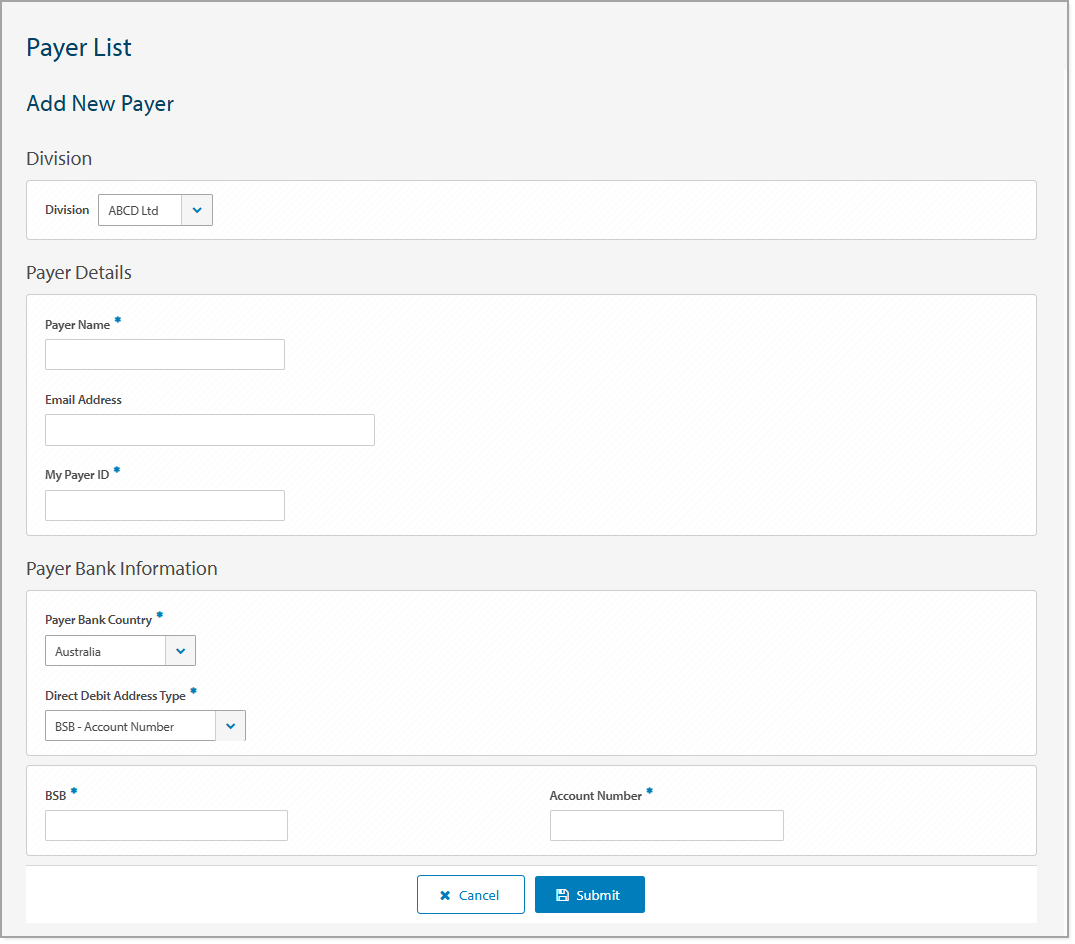
Task: Focus the Account Number text box
Action: (x=666, y=826)
